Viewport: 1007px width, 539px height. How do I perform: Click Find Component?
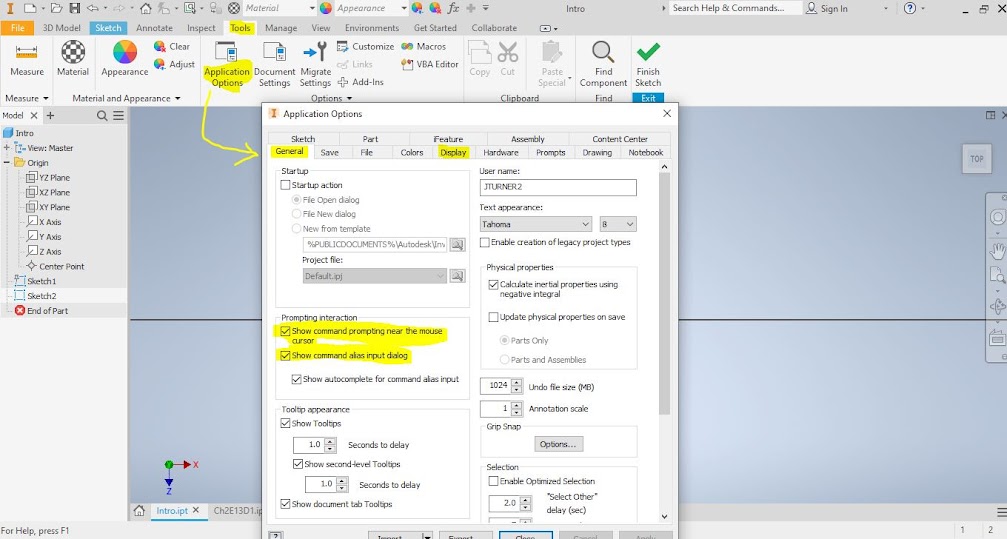tap(603, 64)
